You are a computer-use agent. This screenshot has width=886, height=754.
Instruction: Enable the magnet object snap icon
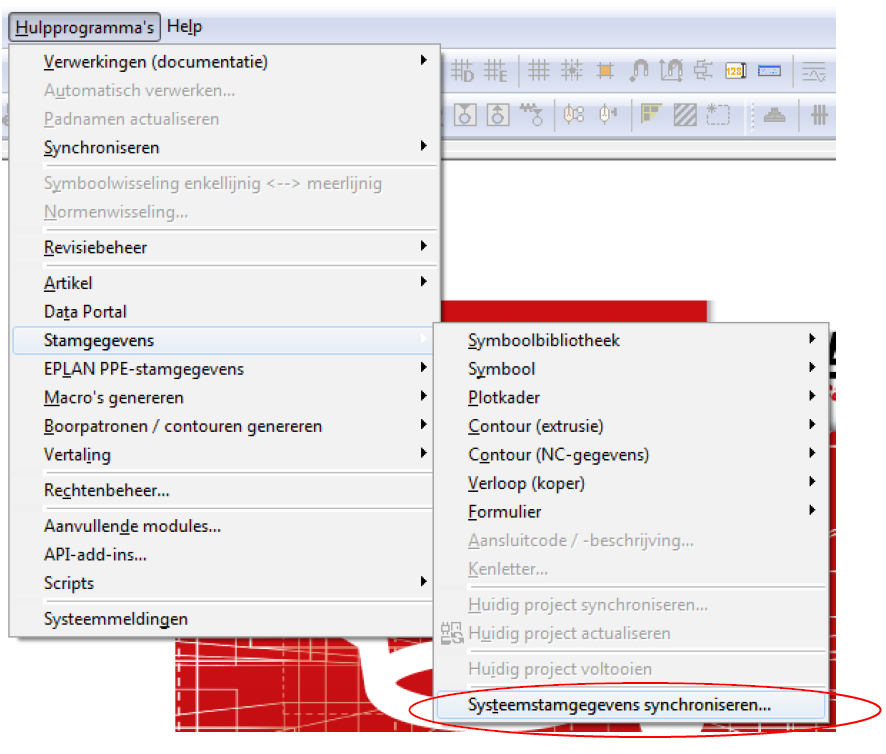(x=639, y=71)
